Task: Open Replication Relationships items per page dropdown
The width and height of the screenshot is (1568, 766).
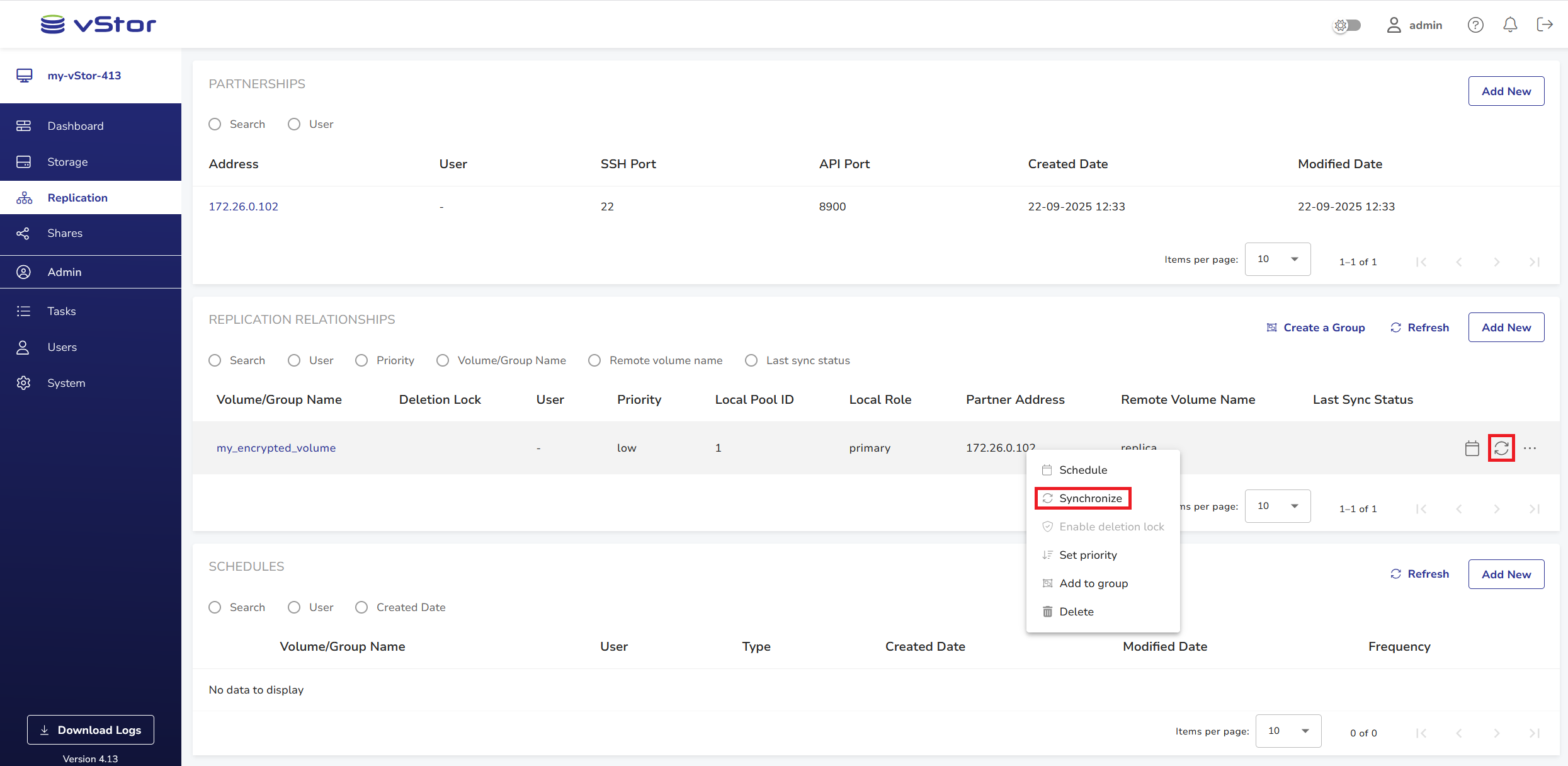Action: click(x=1277, y=506)
